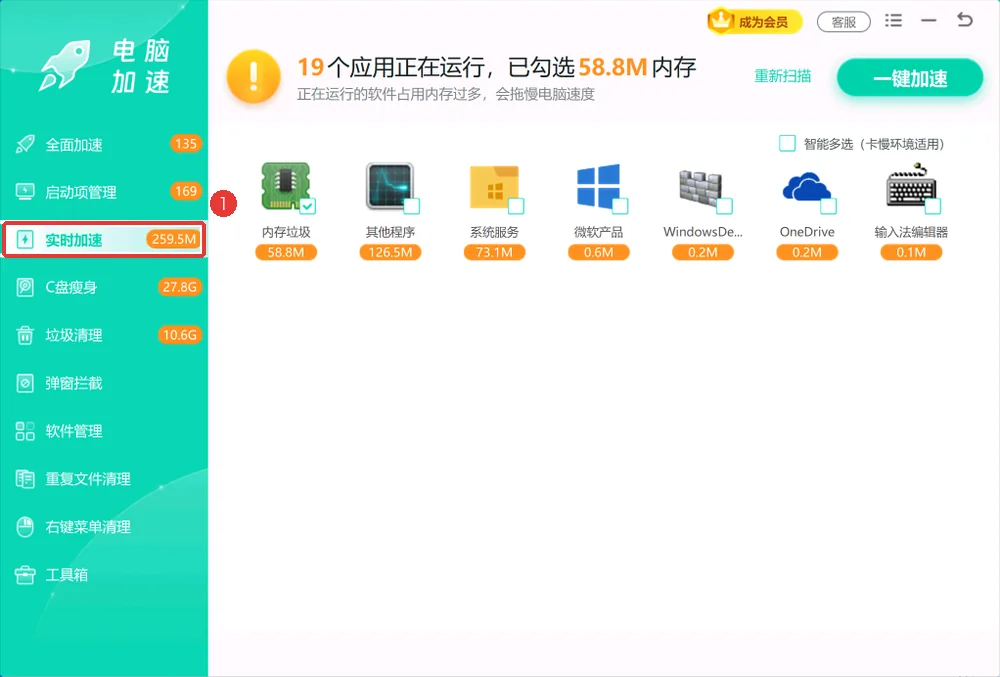Click the WindowsDe... firewall wall icon
Viewport: 1000px width, 677px height.
coord(700,187)
